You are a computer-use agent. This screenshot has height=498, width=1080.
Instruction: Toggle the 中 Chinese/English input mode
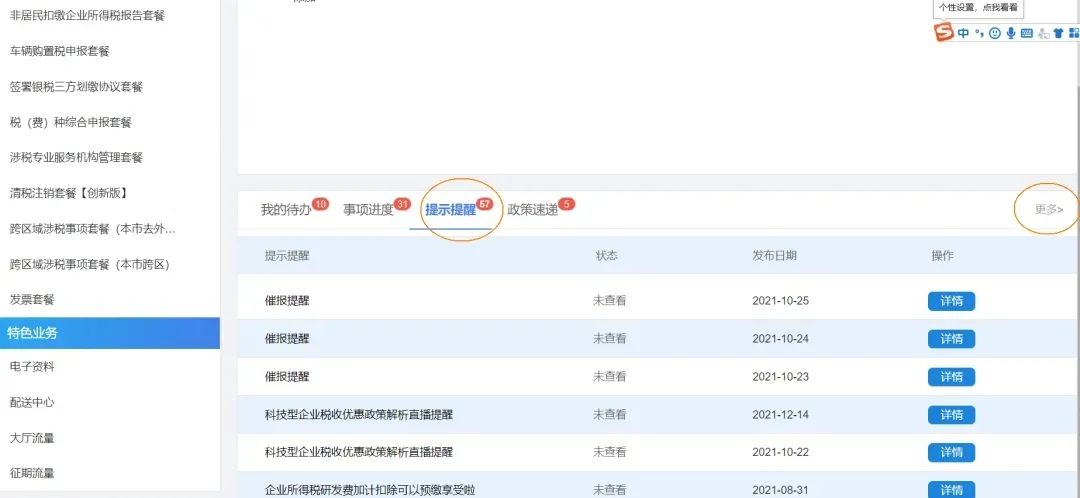coord(963,33)
